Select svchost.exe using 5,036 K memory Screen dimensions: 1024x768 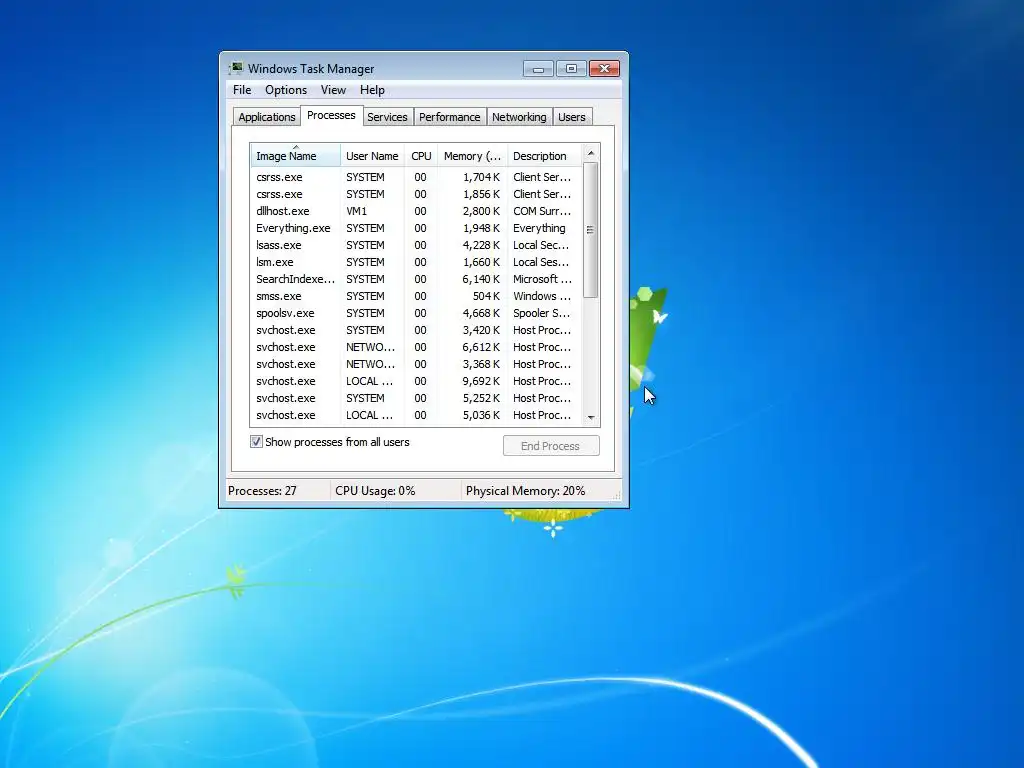pyautogui.click(x=416, y=415)
